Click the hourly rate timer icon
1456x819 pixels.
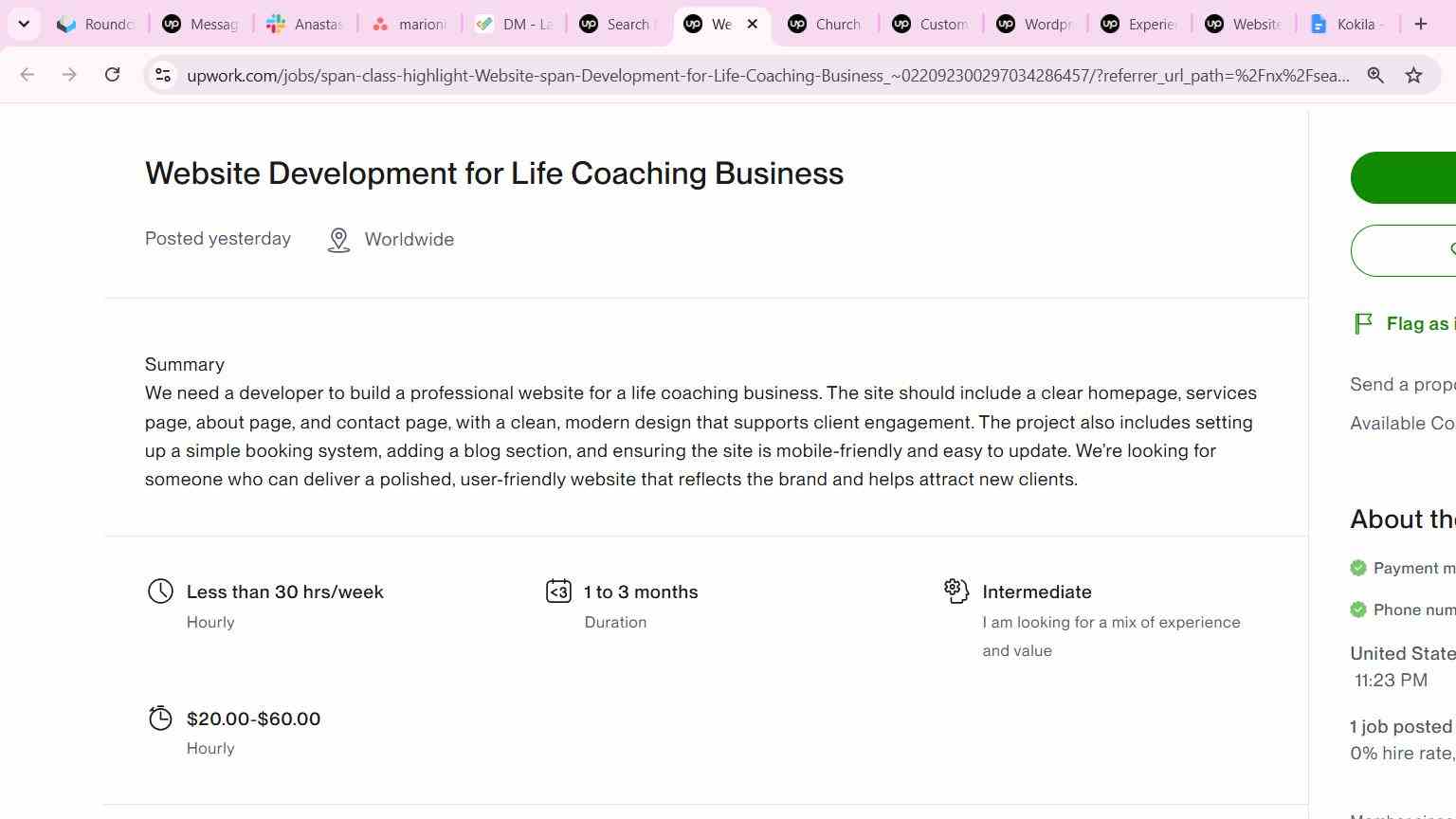pos(160,719)
